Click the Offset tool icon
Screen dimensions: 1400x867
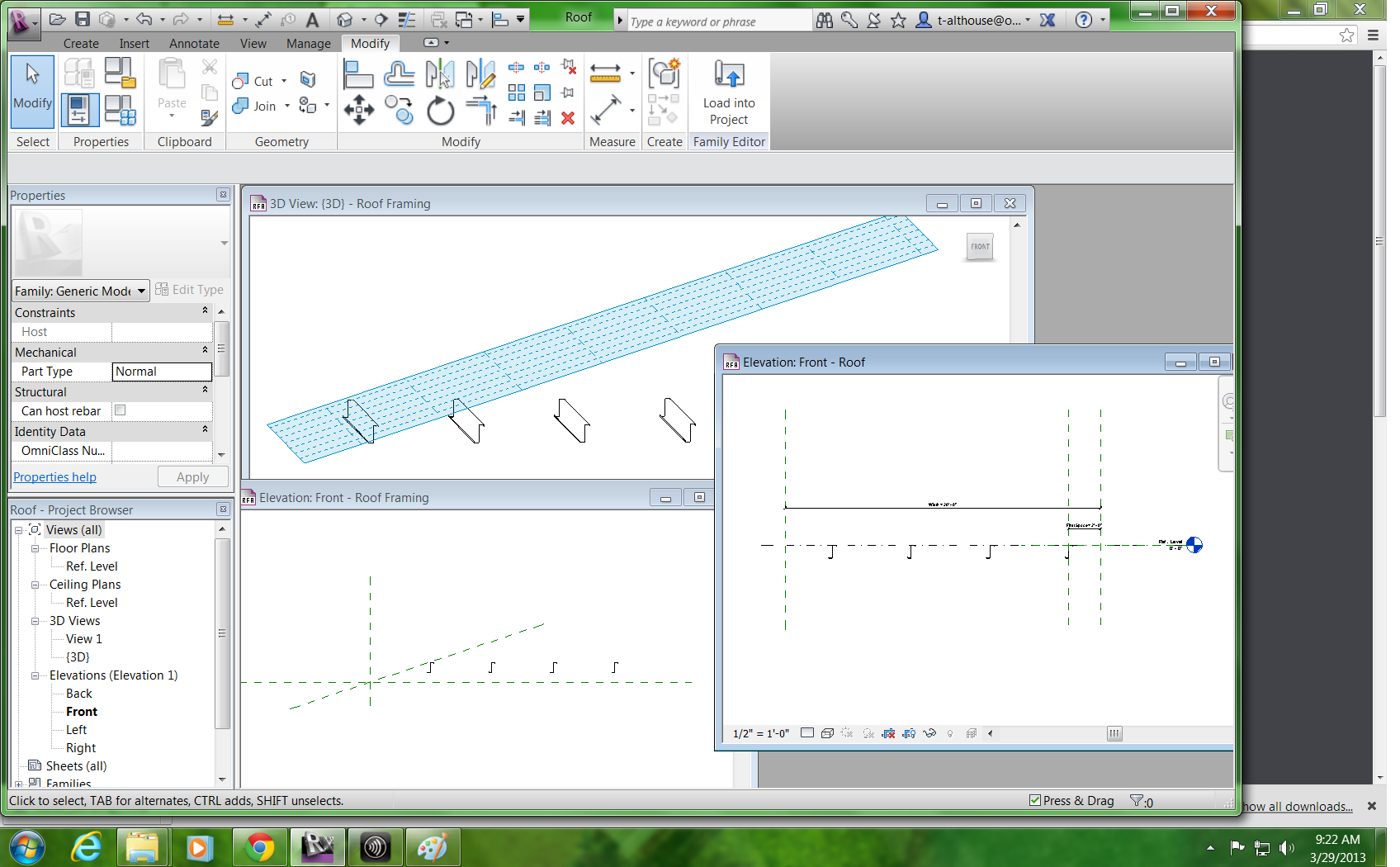pos(400,75)
